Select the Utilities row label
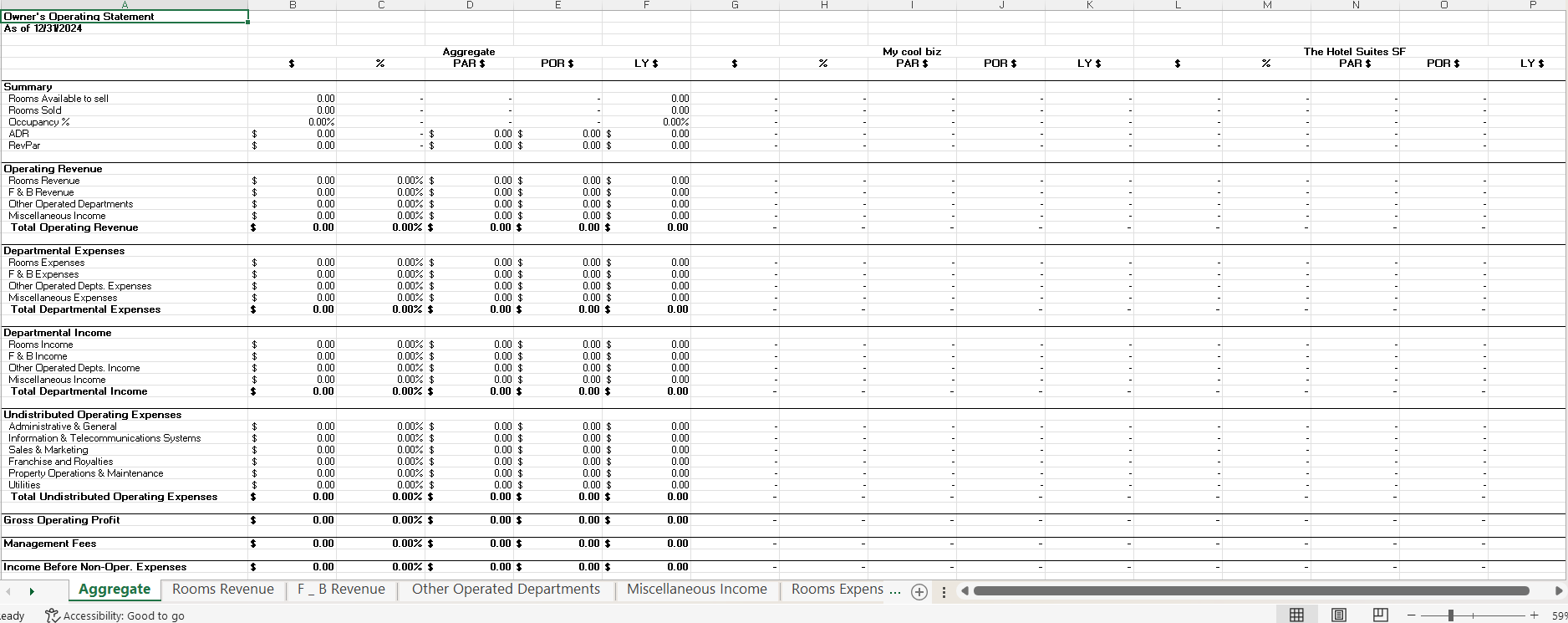 [24, 485]
